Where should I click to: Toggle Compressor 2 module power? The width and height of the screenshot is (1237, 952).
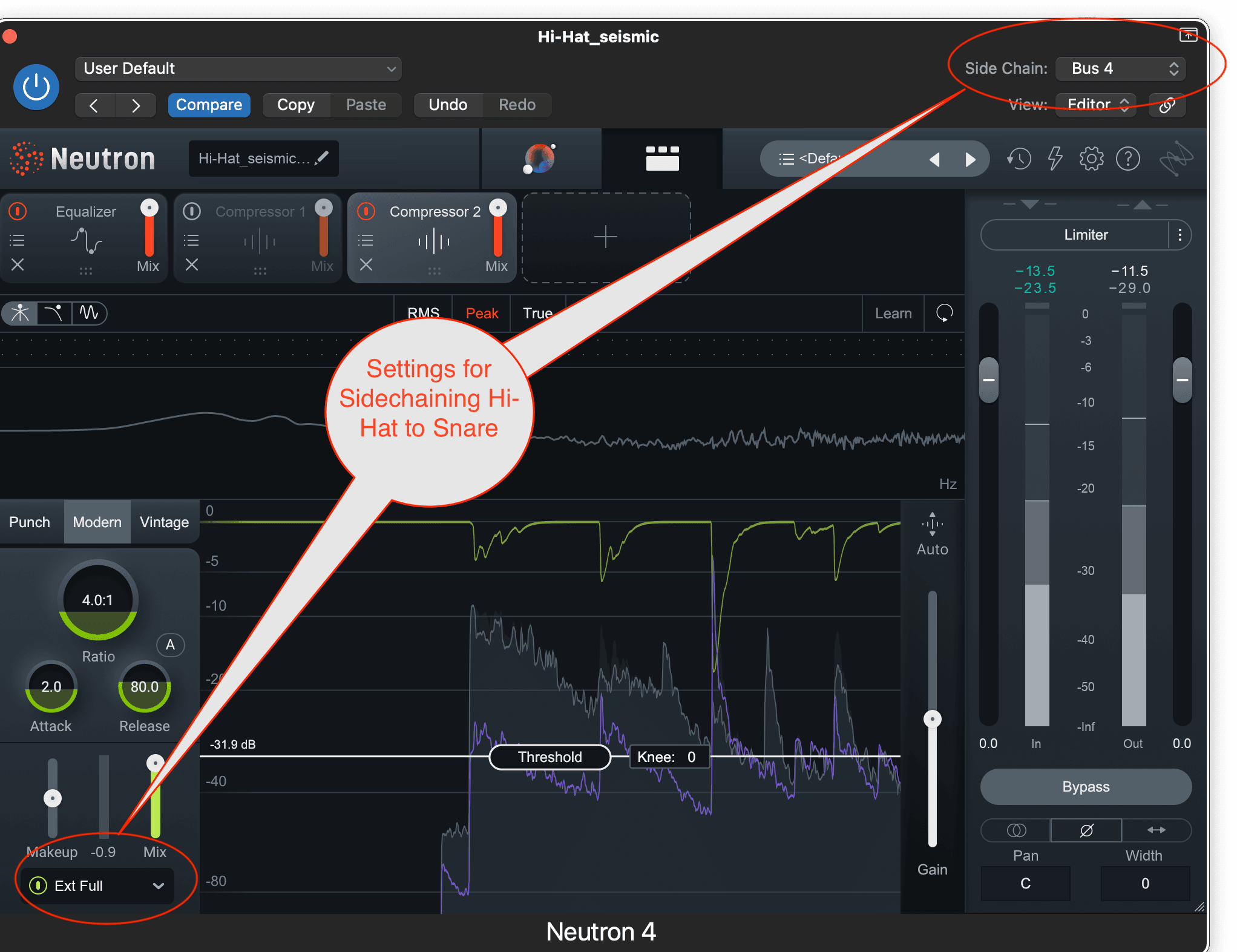coord(366,211)
